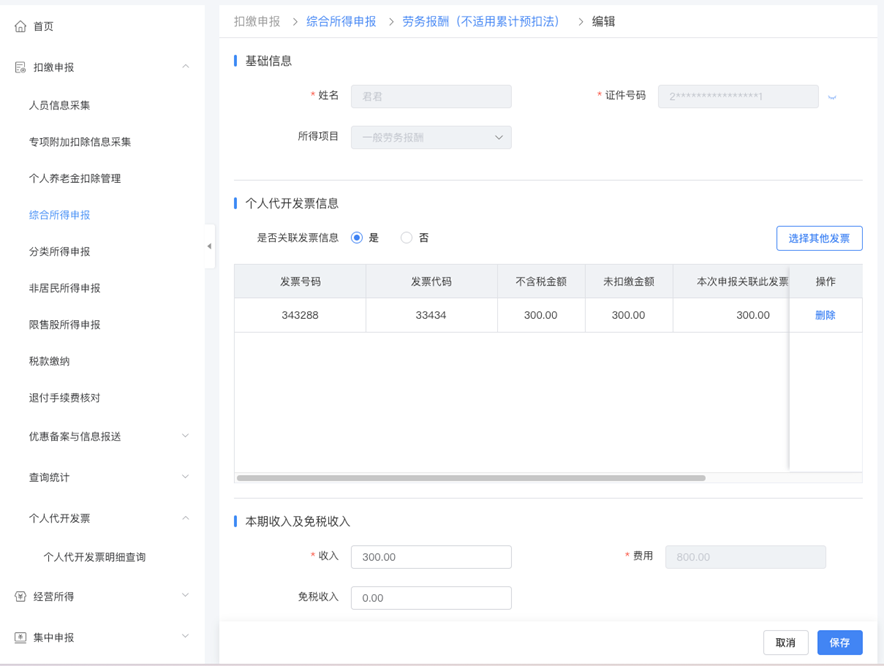Click the 集中申报 sidebar icon
Screen dimensions: 884x666
20,636
